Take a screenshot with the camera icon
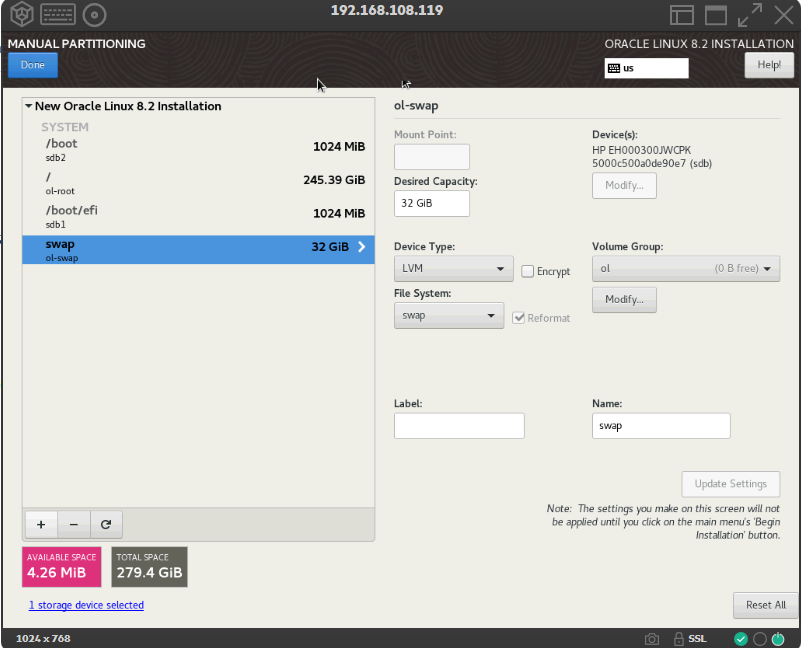 pos(651,639)
